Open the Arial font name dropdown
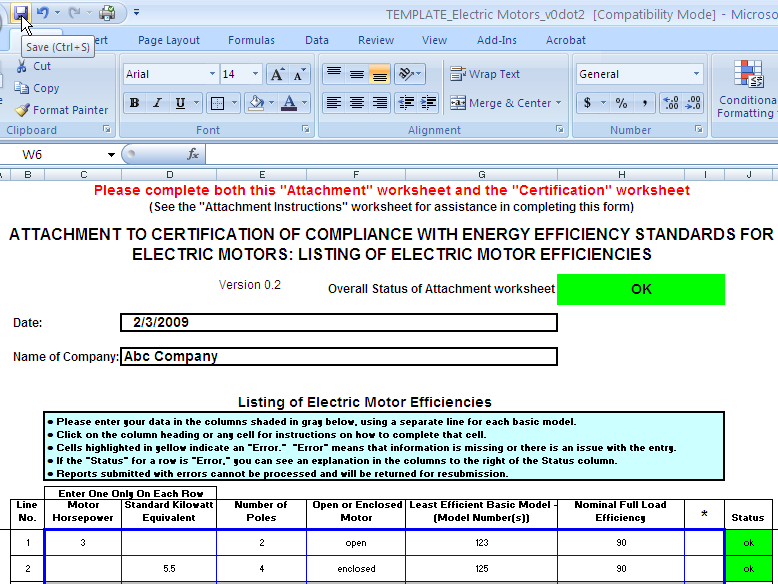Viewport: 778px width, 584px height. 212,75
